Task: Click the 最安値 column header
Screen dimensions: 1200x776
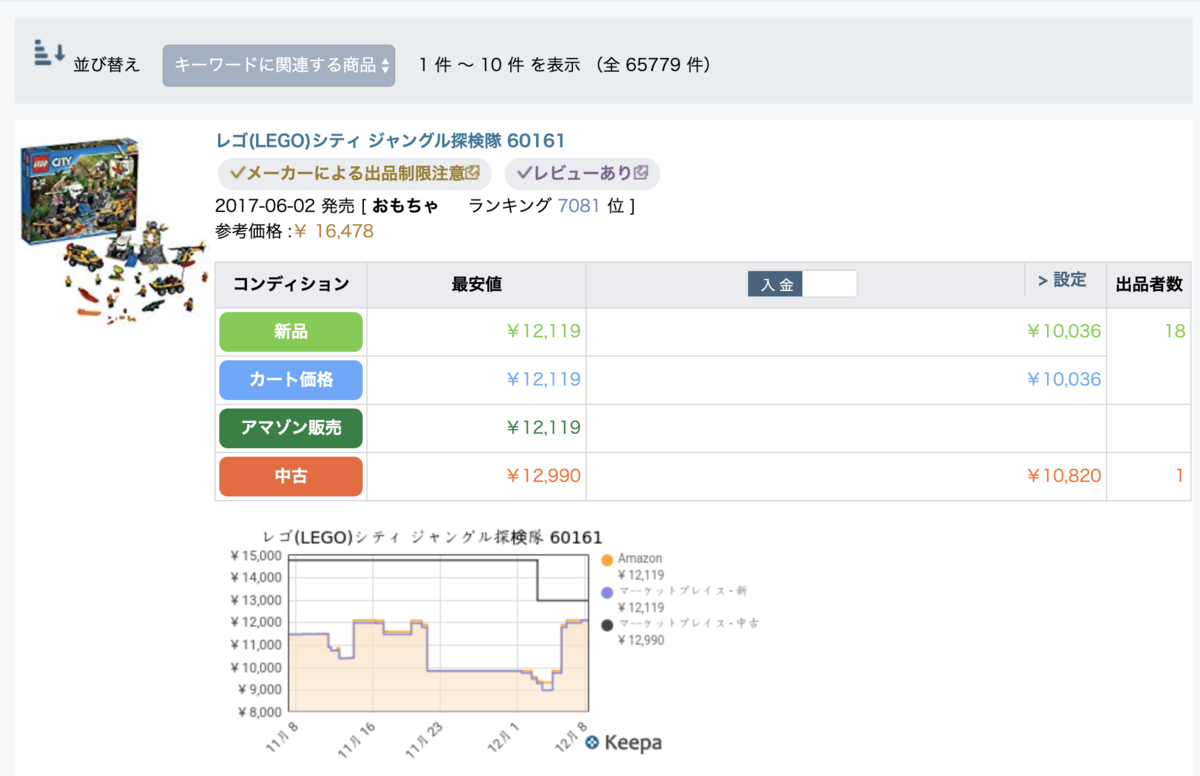Action: click(x=477, y=284)
